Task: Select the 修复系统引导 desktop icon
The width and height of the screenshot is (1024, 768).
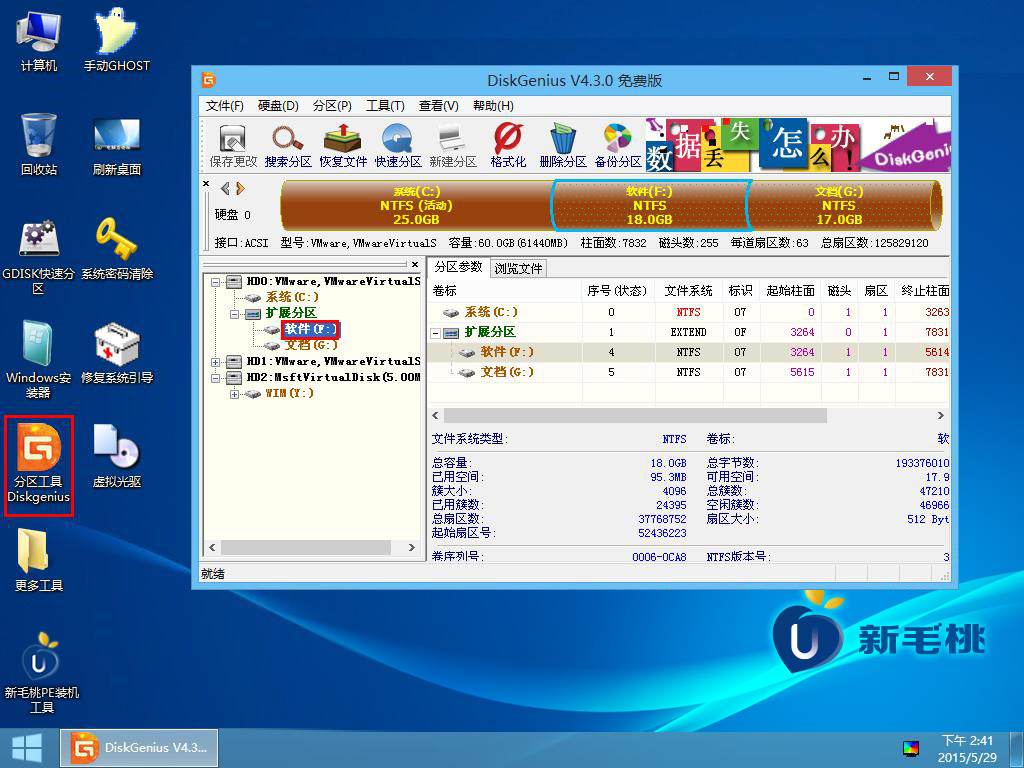Action: coord(117,353)
